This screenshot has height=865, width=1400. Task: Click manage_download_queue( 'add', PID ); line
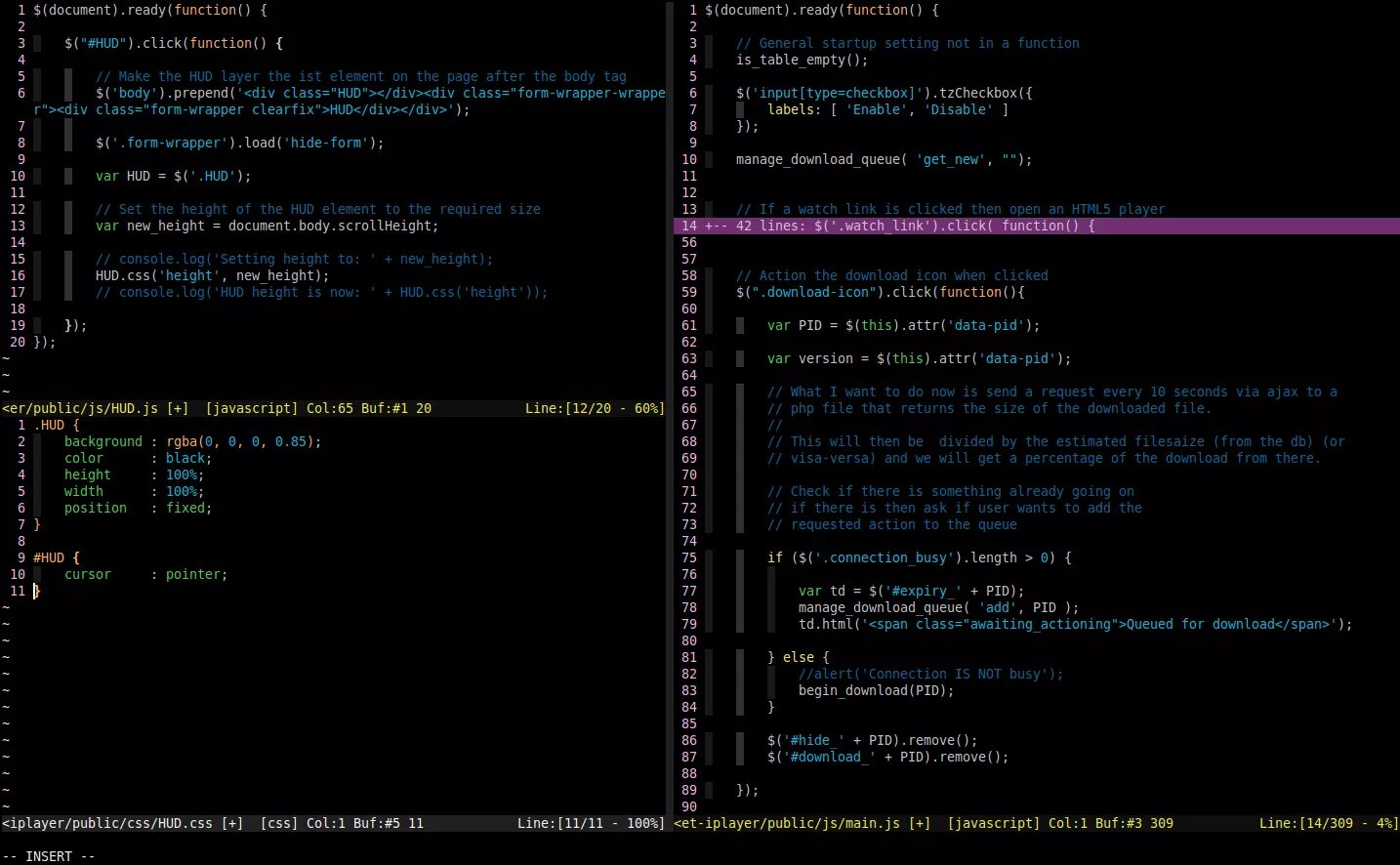(939, 607)
